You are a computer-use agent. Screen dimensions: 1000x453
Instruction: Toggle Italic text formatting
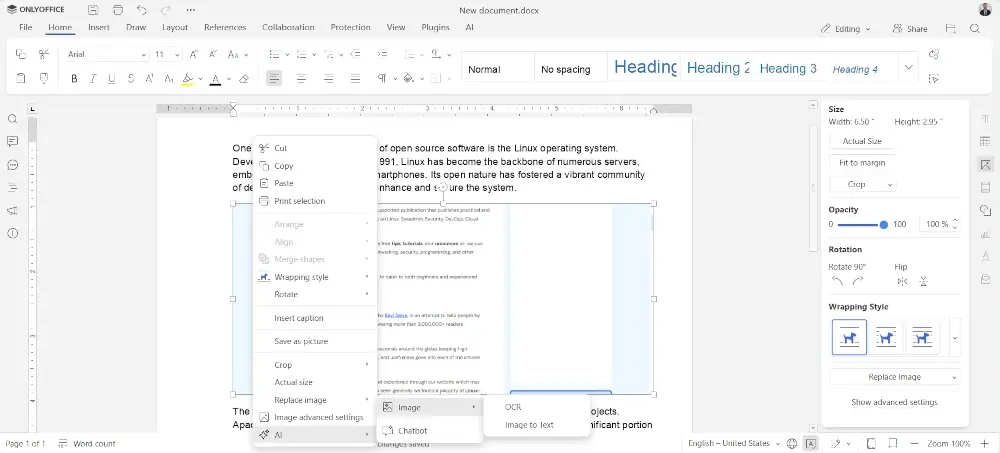(x=93, y=78)
